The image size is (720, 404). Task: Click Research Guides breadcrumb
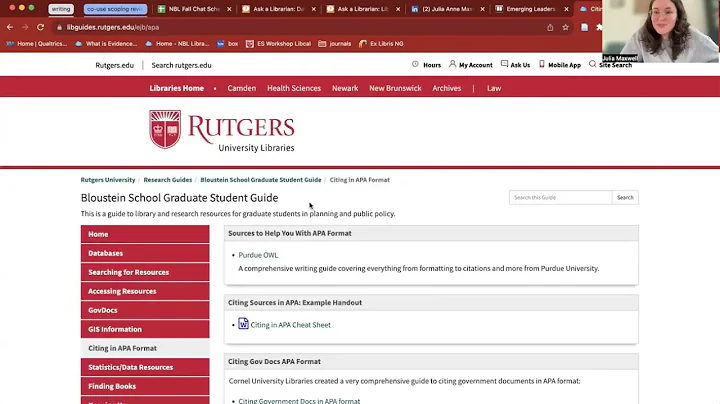[168, 180]
